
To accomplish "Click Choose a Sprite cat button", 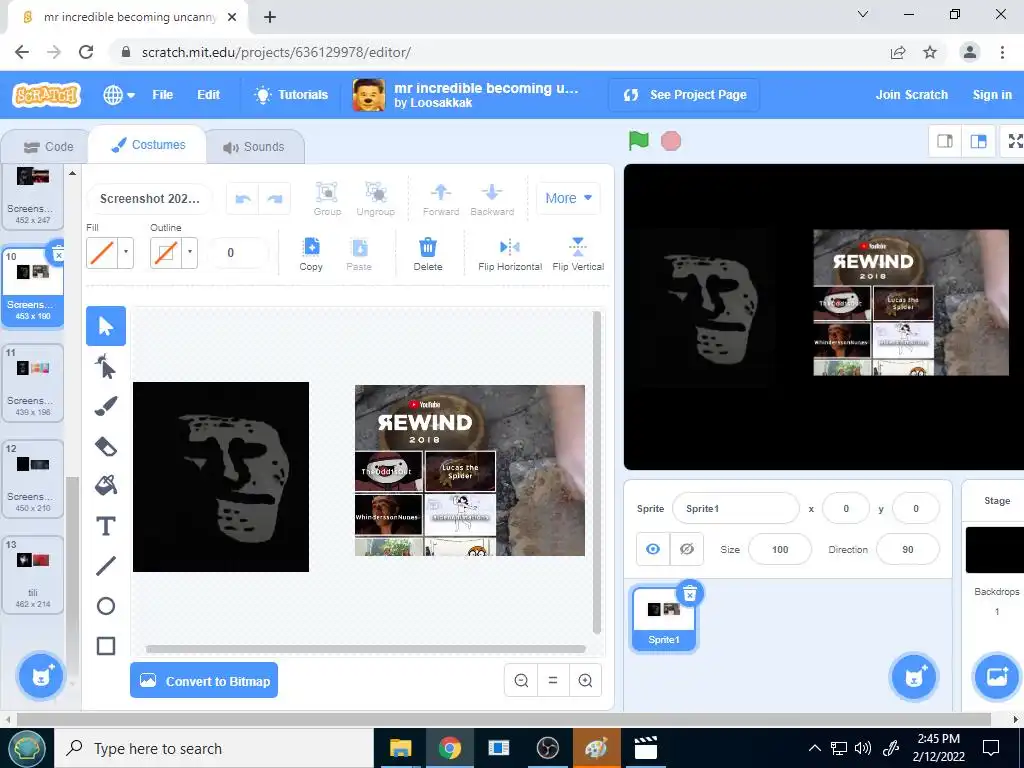I will pyautogui.click(x=914, y=677).
